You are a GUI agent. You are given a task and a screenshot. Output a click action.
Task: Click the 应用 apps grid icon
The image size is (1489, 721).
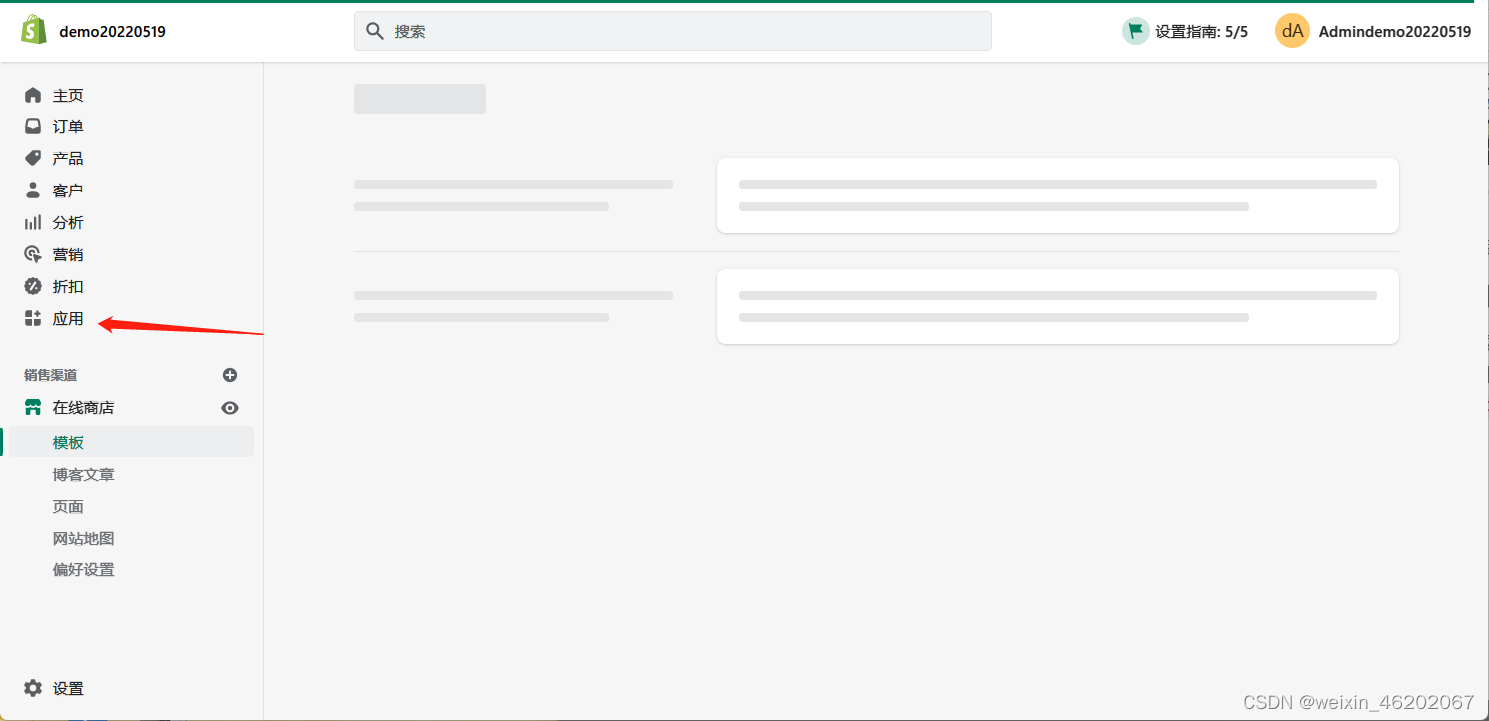click(33, 318)
